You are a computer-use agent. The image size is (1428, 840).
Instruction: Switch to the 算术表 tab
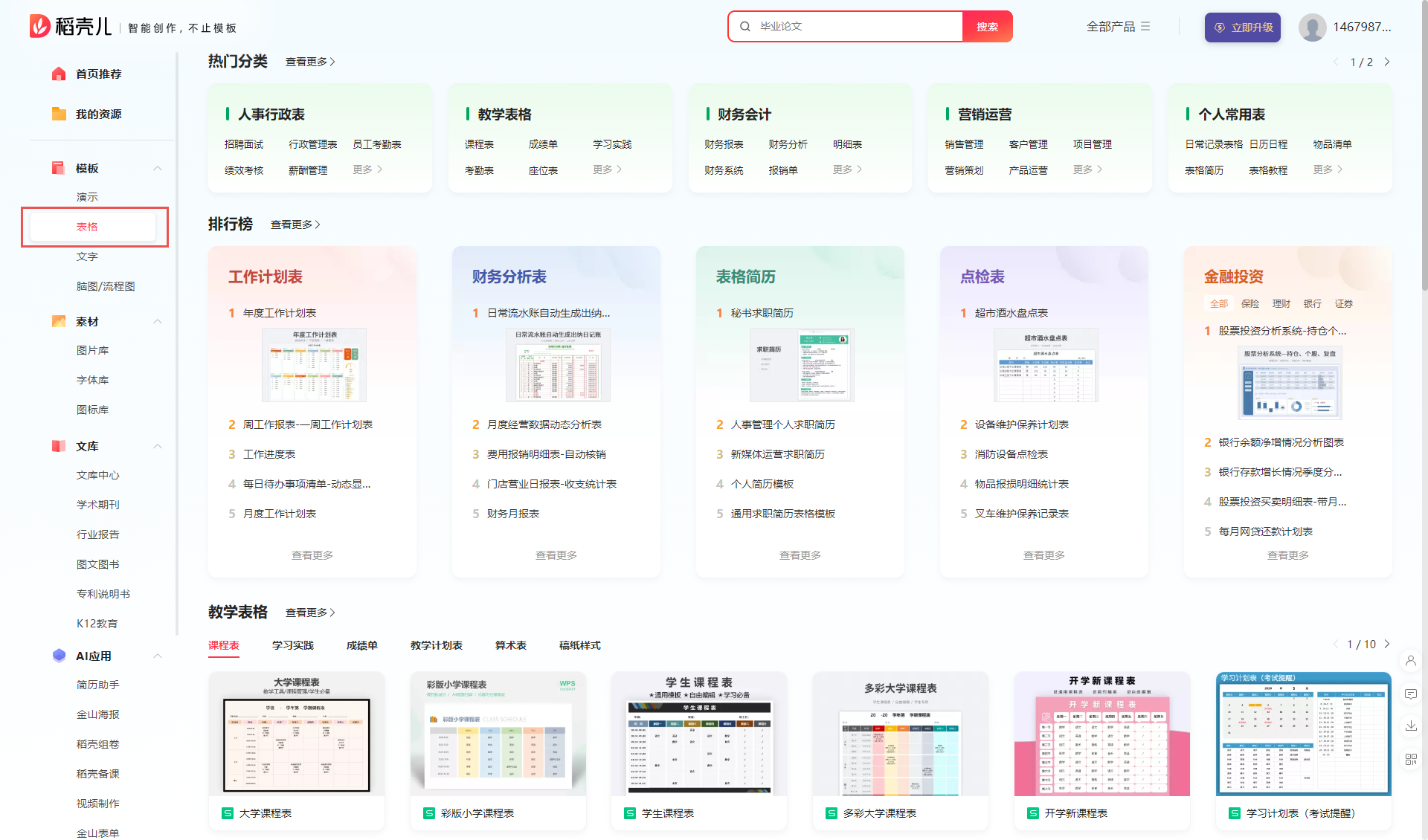[x=510, y=645]
